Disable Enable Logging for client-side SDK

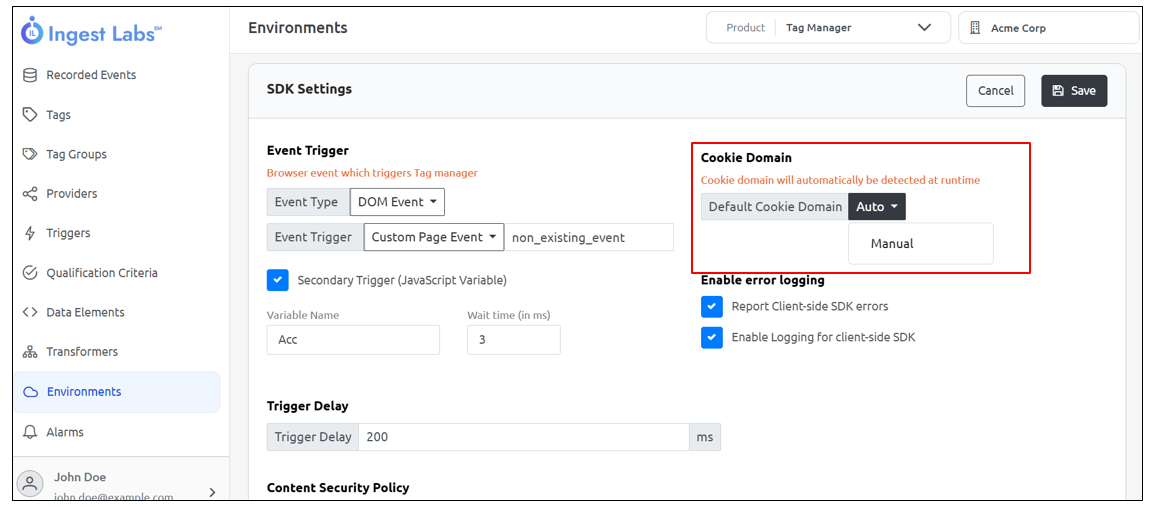[x=711, y=337]
